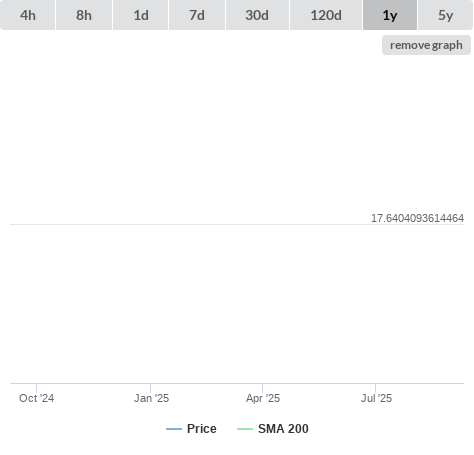Image resolution: width=474 pixels, height=455 pixels.
Task: Click the active 1y range tab
Action: pyautogui.click(x=390, y=15)
